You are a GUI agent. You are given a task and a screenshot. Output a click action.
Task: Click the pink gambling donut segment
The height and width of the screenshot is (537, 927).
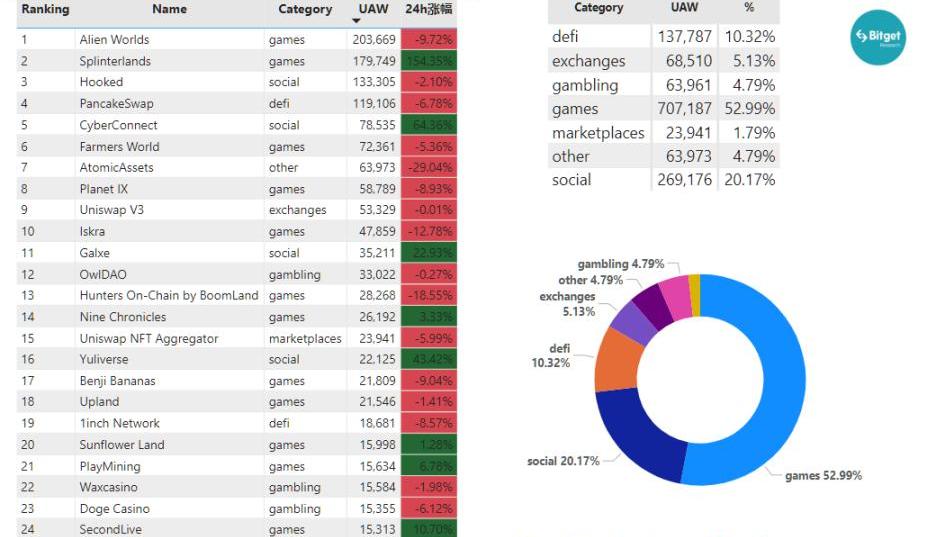click(x=678, y=297)
